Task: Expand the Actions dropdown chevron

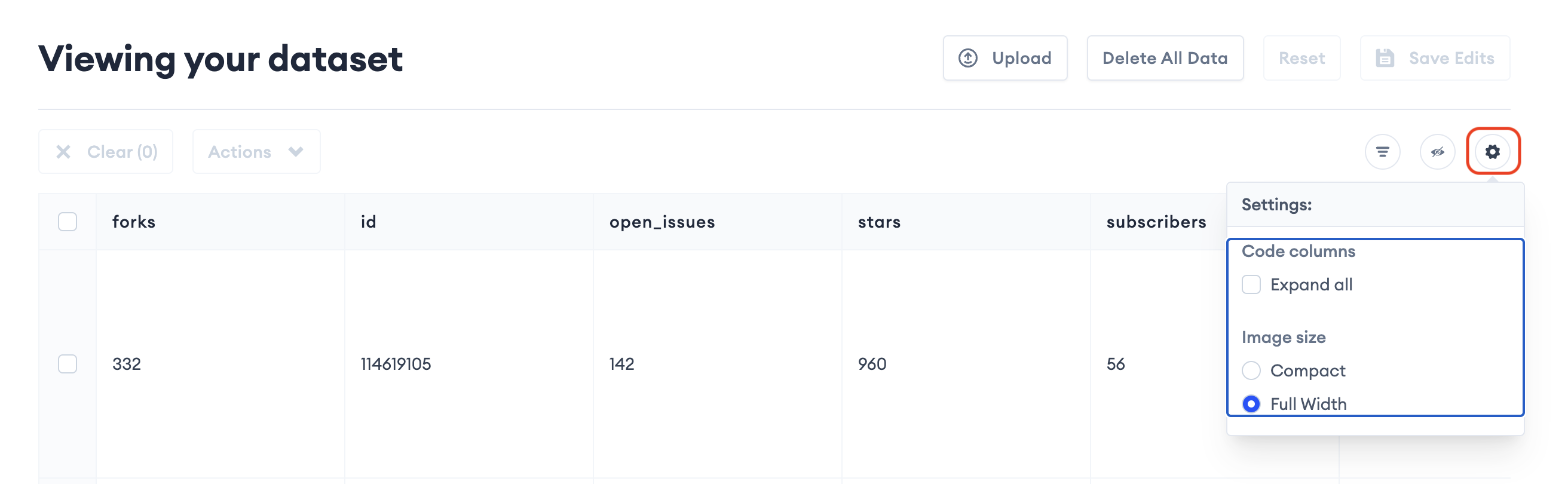Action: coord(296,152)
